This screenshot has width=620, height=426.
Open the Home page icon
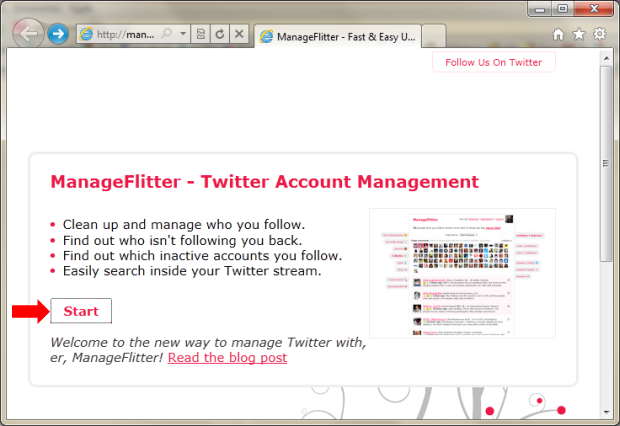click(x=558, y=34)
